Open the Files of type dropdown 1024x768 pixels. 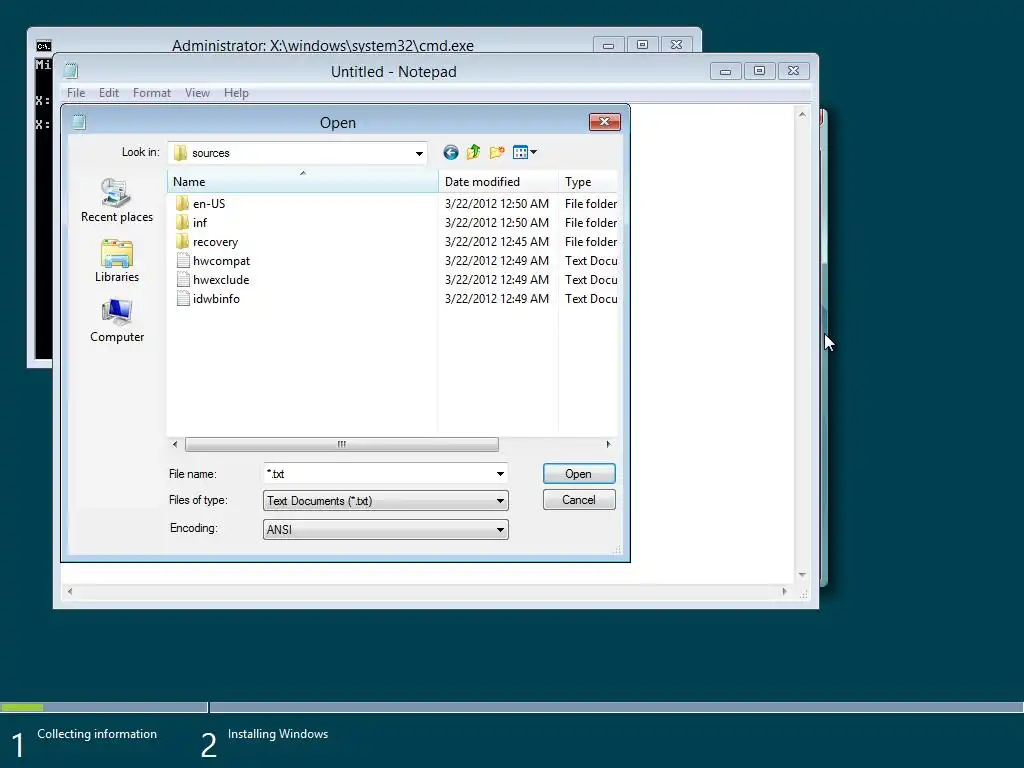(x=500, y=501)
